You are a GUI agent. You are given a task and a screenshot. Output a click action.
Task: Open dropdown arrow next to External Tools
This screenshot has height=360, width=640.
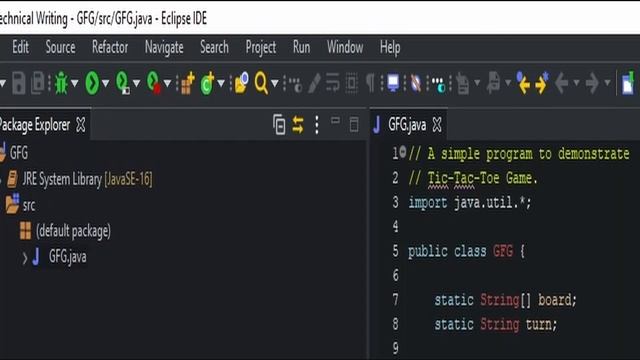(x=167, y=83)
